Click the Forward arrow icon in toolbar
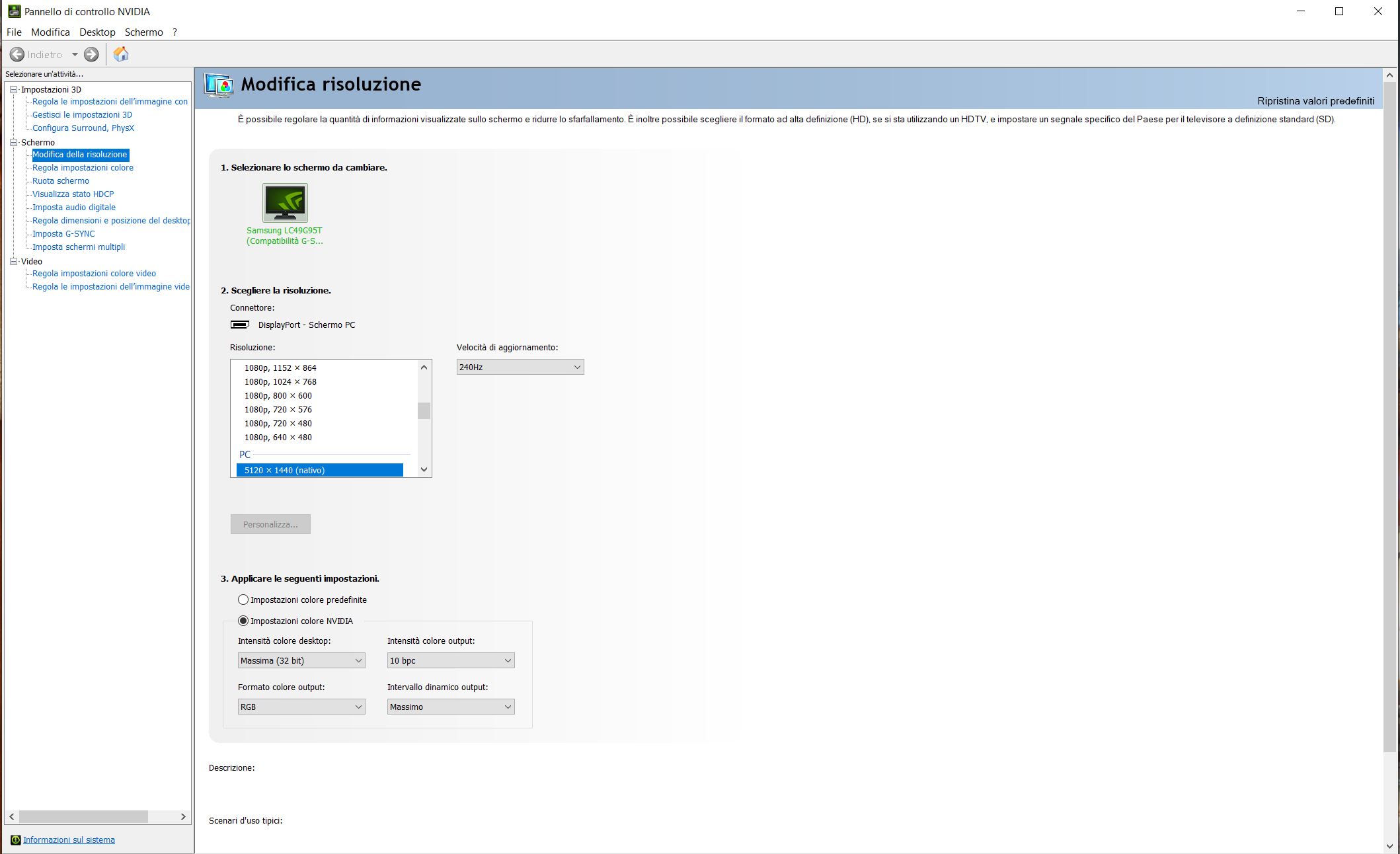This screenshot has width=1400, height=854. click(x=91, y=54)
